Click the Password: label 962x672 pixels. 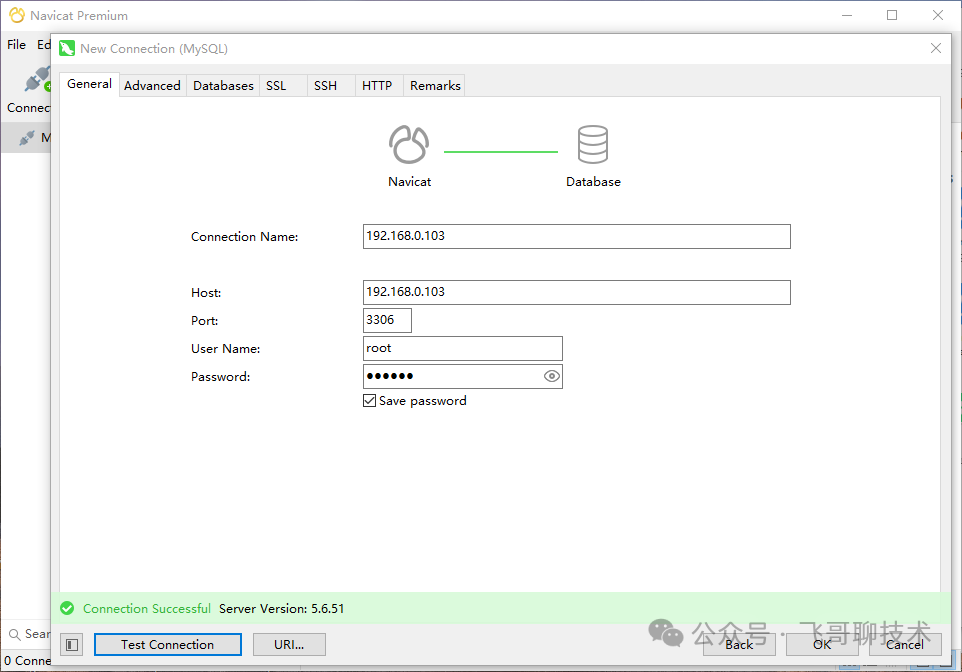coord(220,377)
